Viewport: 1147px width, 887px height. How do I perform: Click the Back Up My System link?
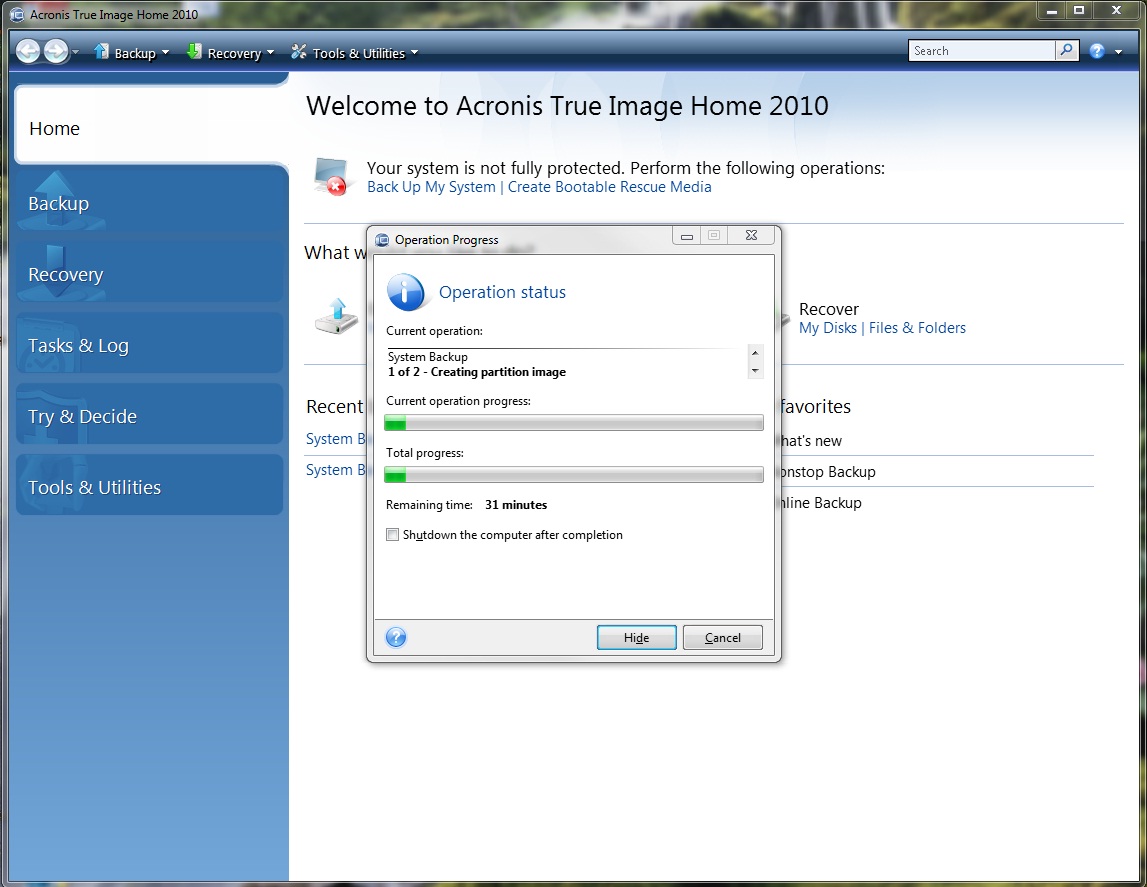pos(431,186)
